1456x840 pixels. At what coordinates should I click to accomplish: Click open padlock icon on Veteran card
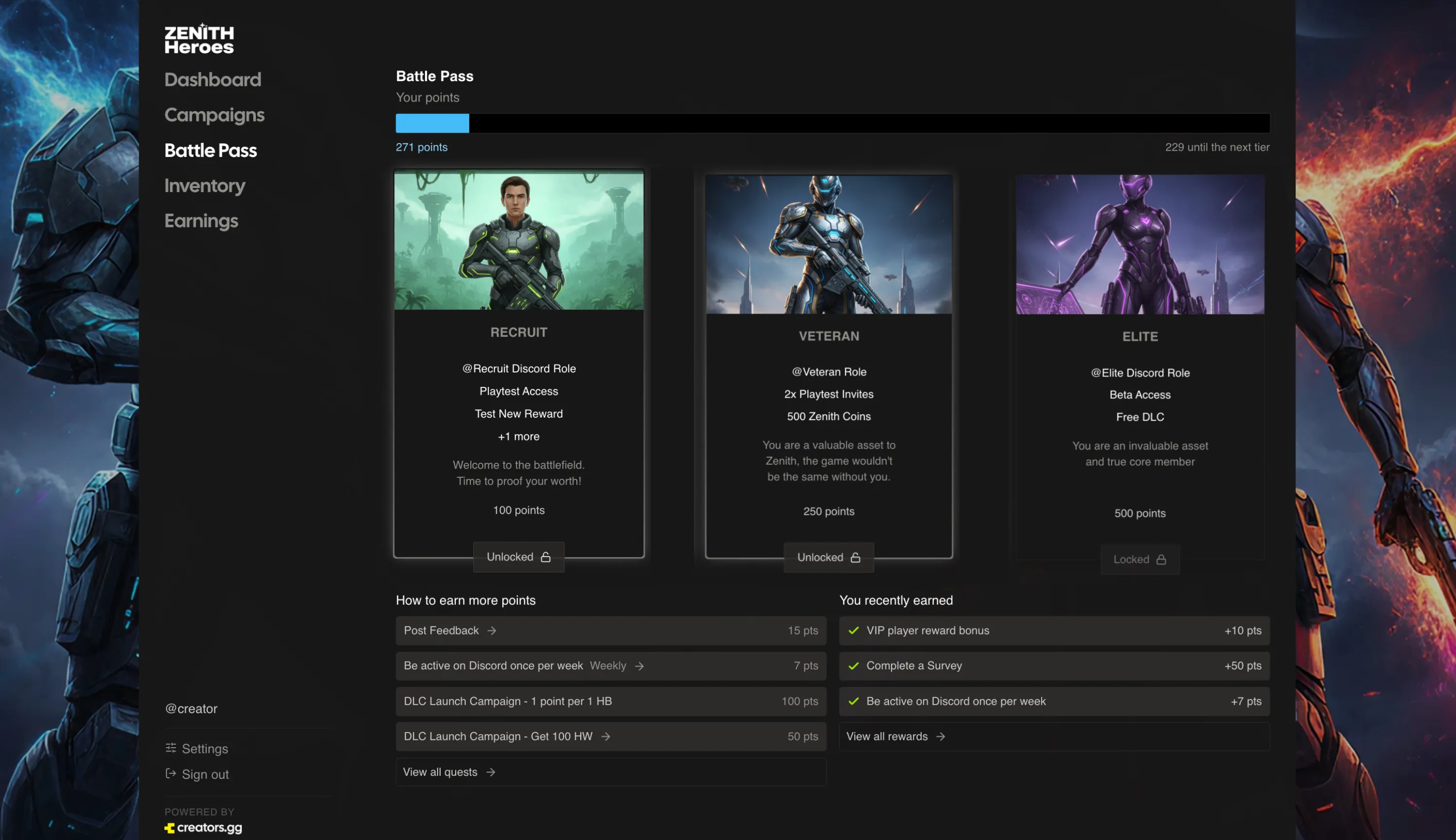tap(855, 558)
